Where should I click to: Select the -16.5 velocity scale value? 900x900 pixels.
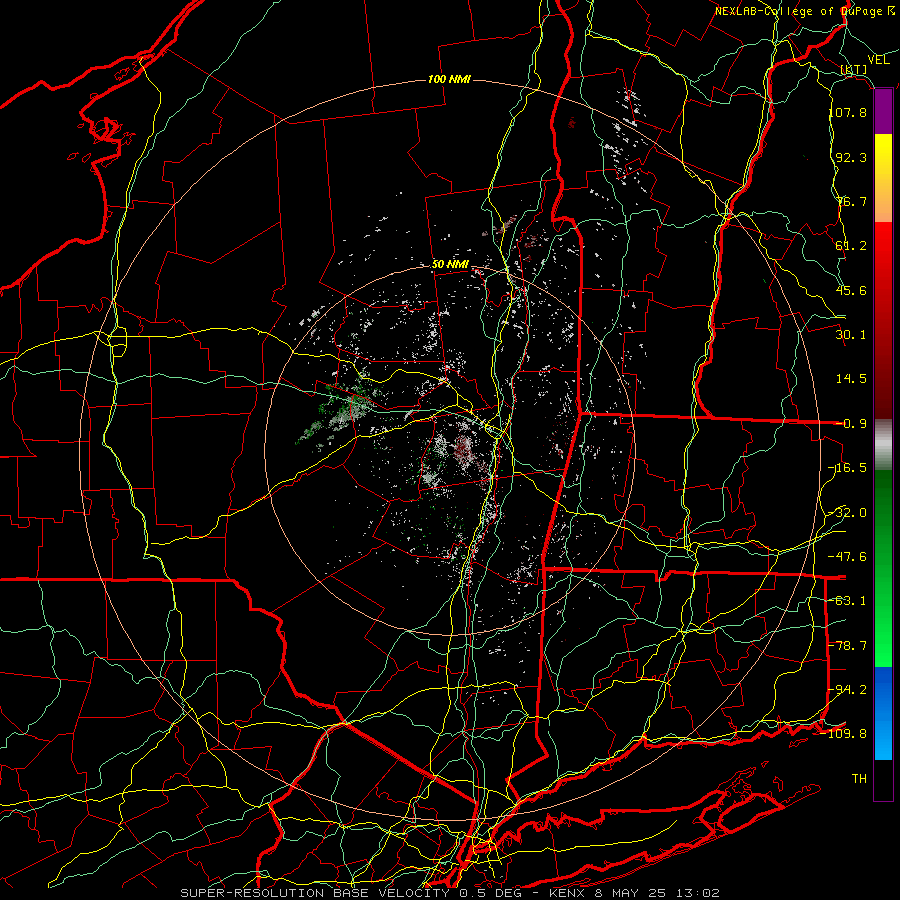848,468
